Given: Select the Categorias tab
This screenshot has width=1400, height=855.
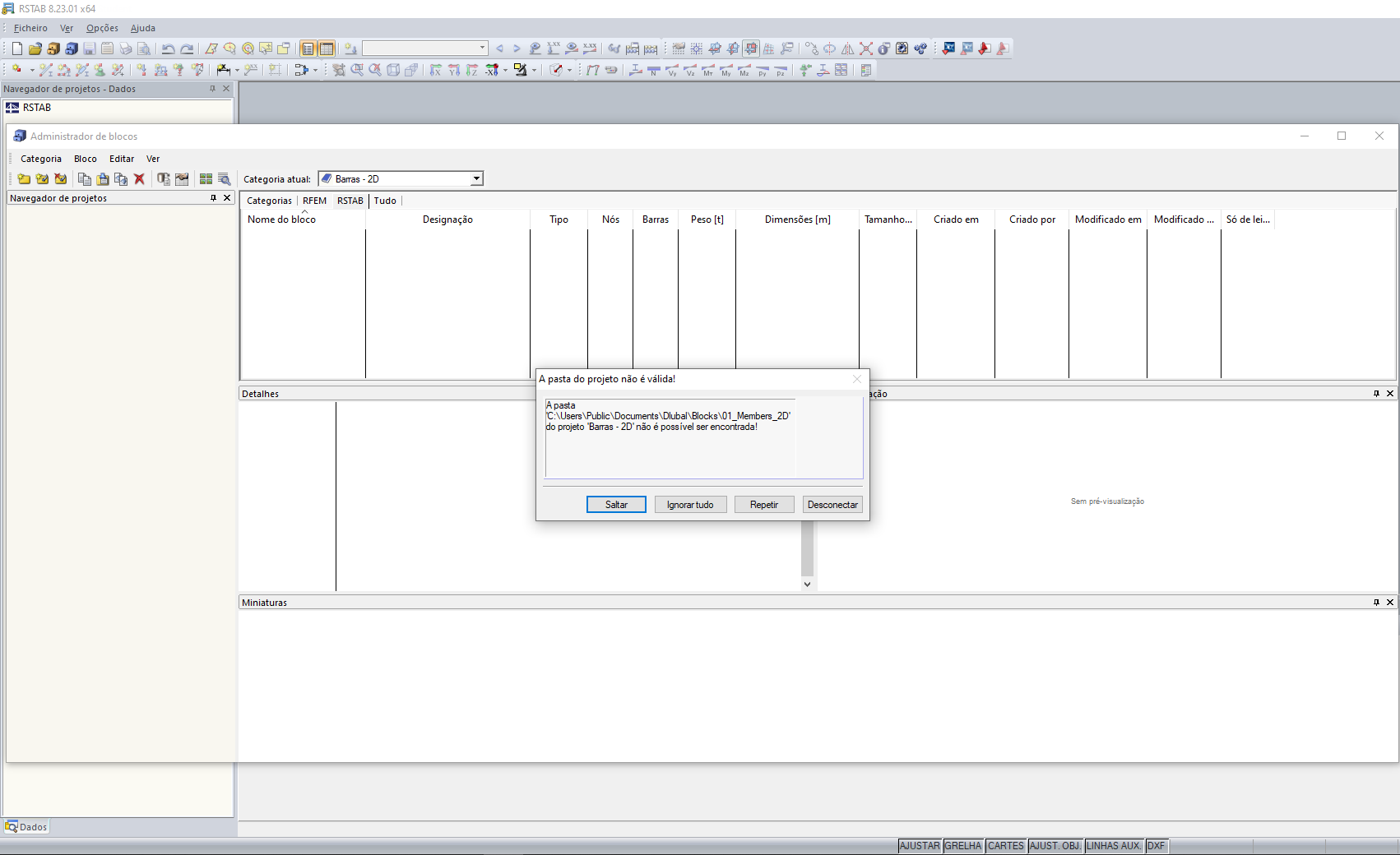Looking at the screenshot, I should pos(269,201).
